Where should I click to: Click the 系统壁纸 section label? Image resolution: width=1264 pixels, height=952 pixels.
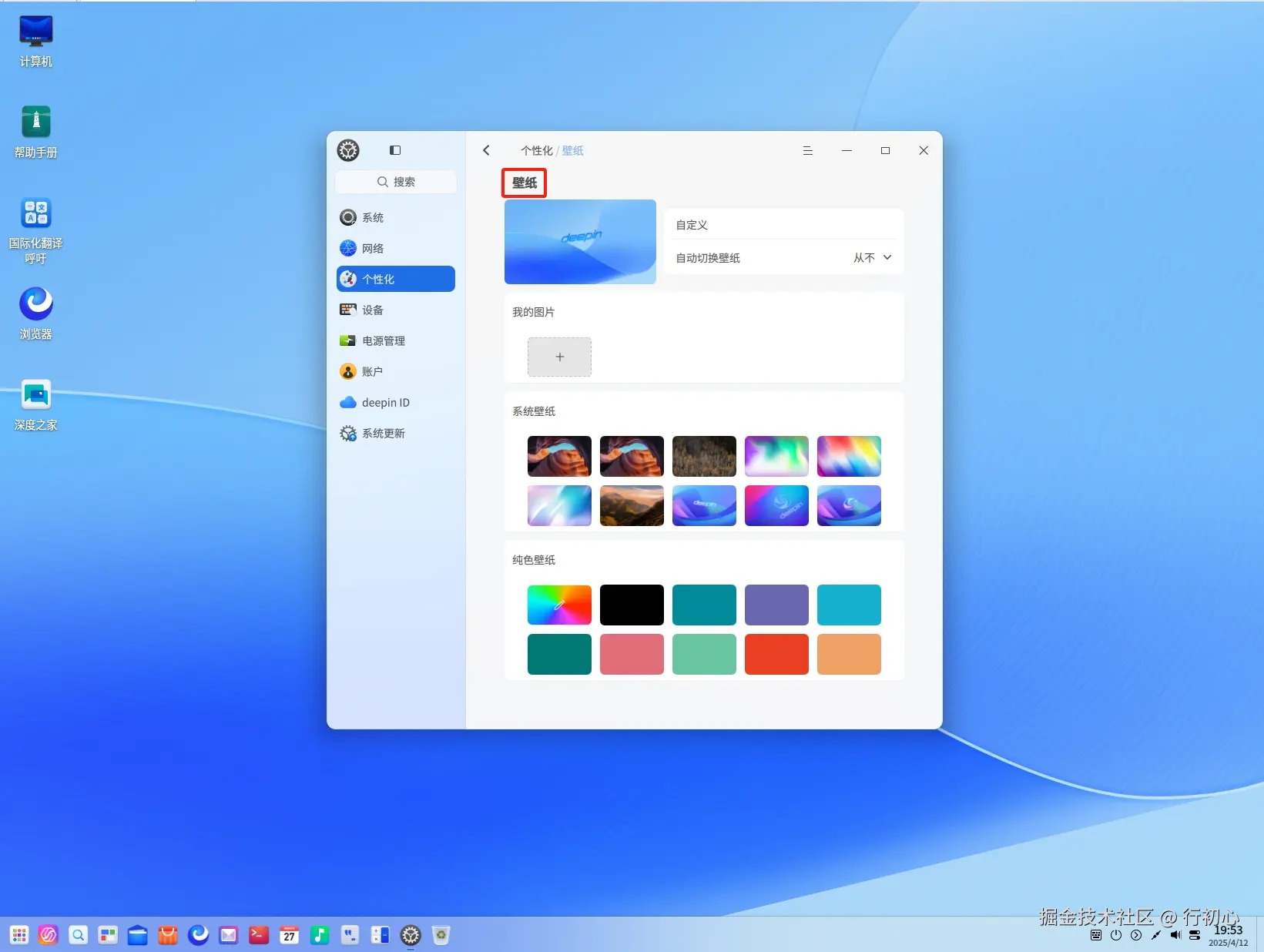(534, 411)
